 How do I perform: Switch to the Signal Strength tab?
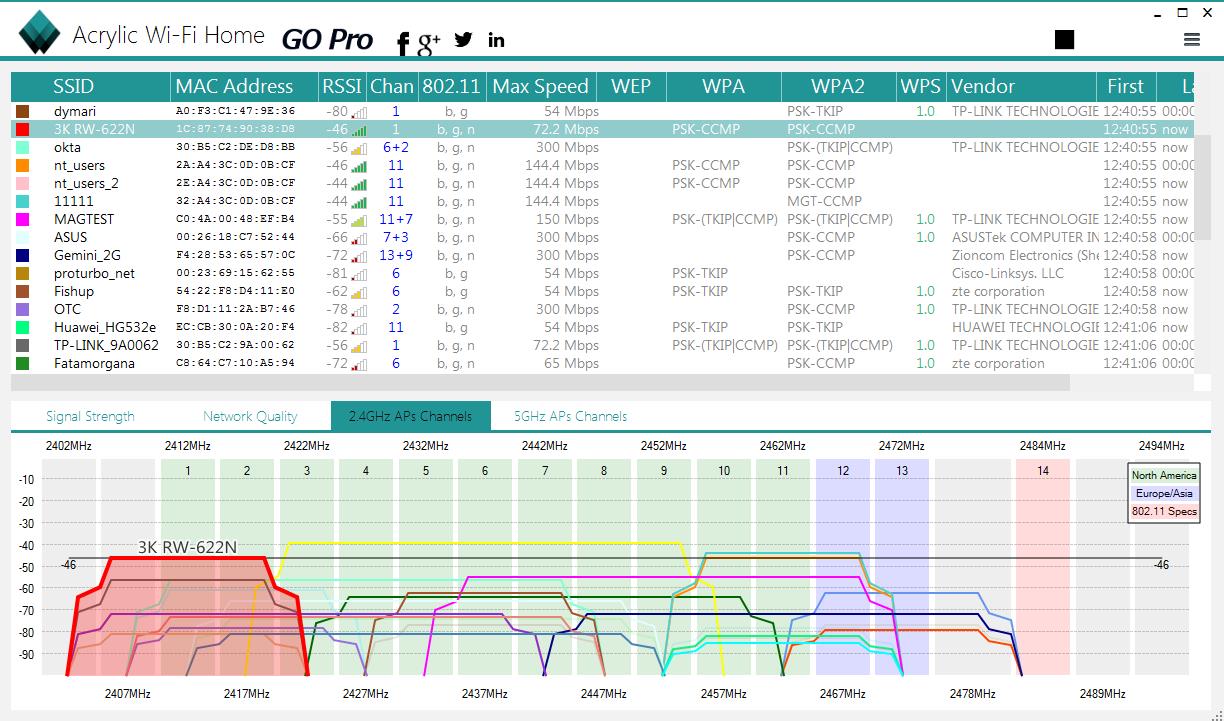click(90, 416)
